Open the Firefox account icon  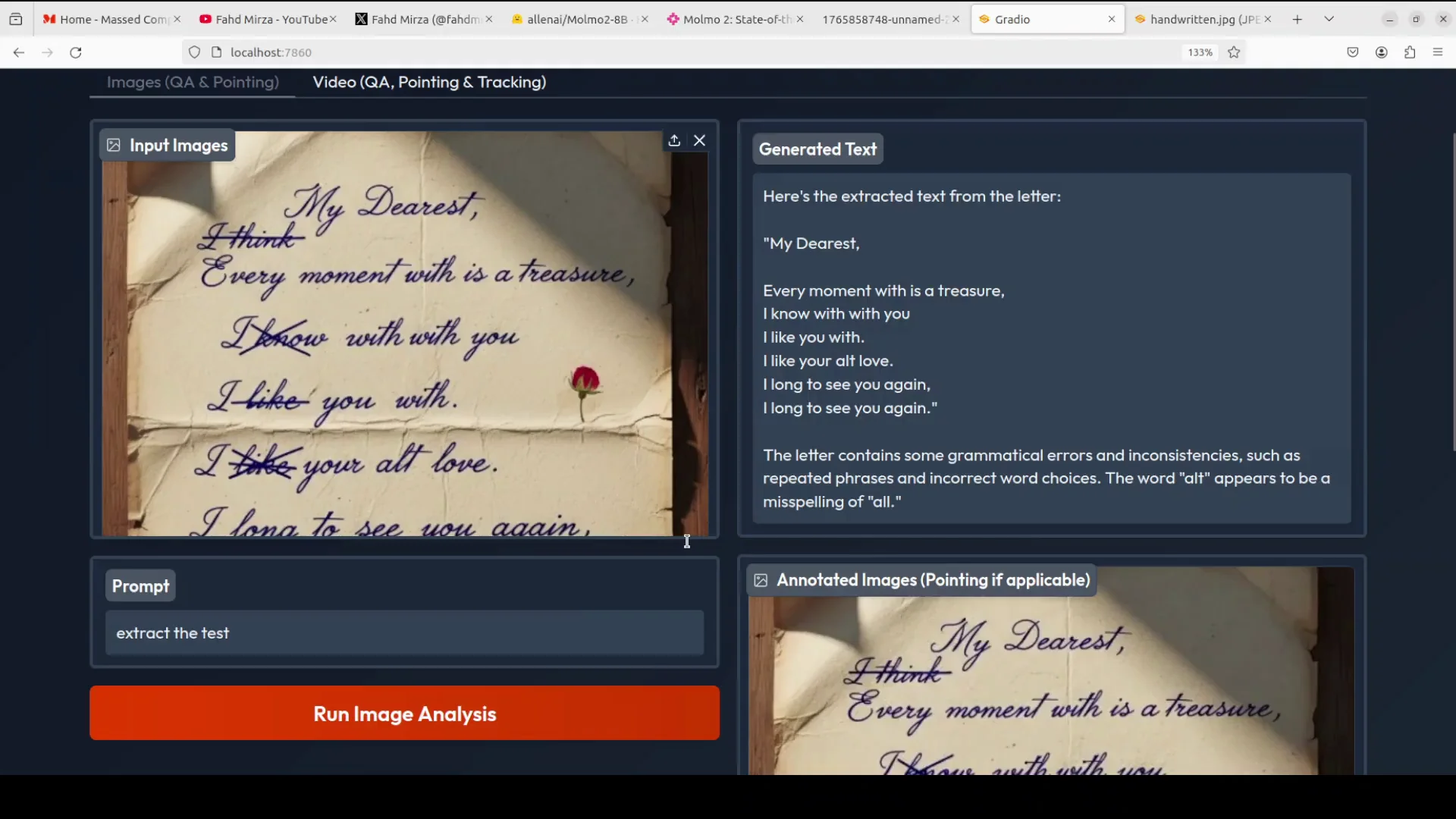[1382, 52]
